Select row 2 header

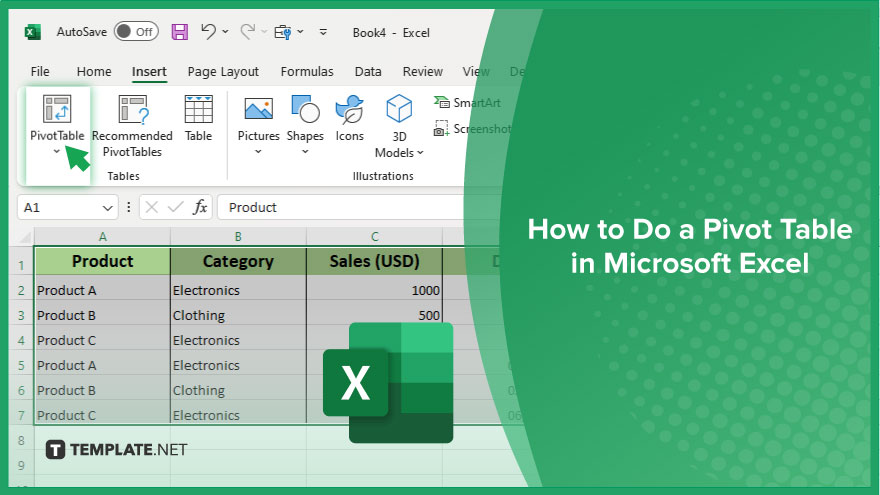[21, 290]
